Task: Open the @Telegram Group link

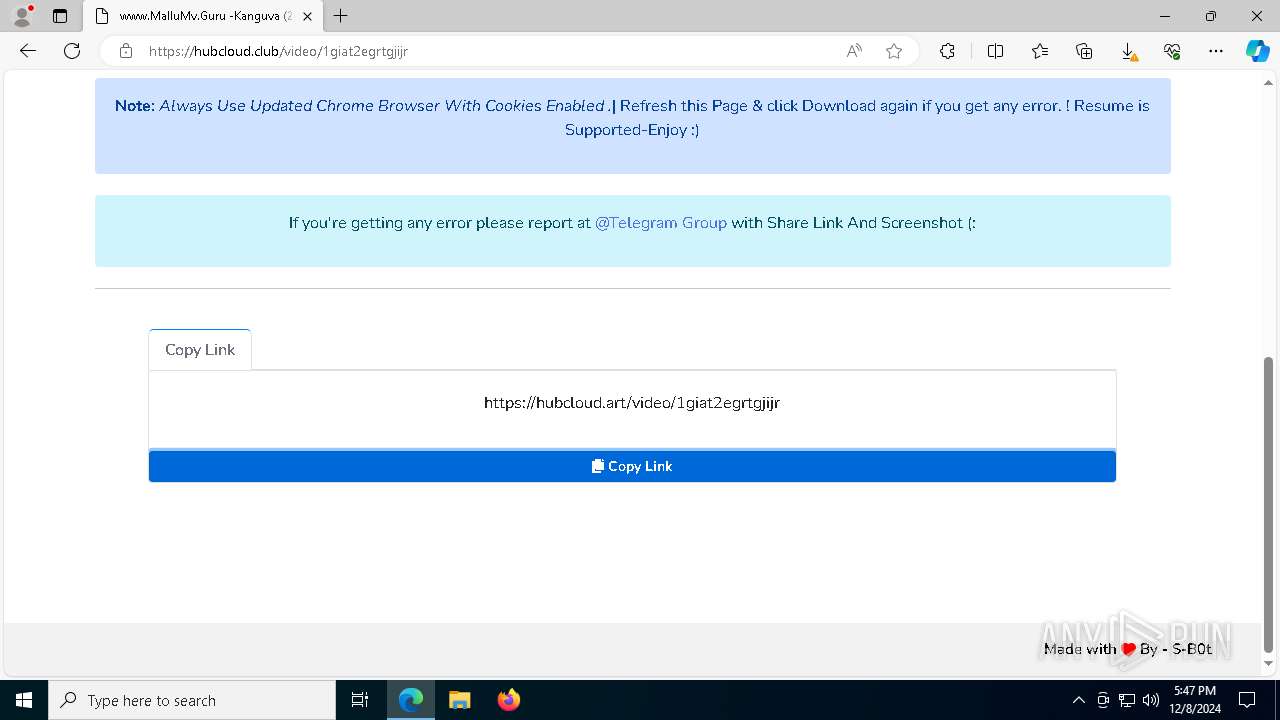Action: [x=661, y=223]
